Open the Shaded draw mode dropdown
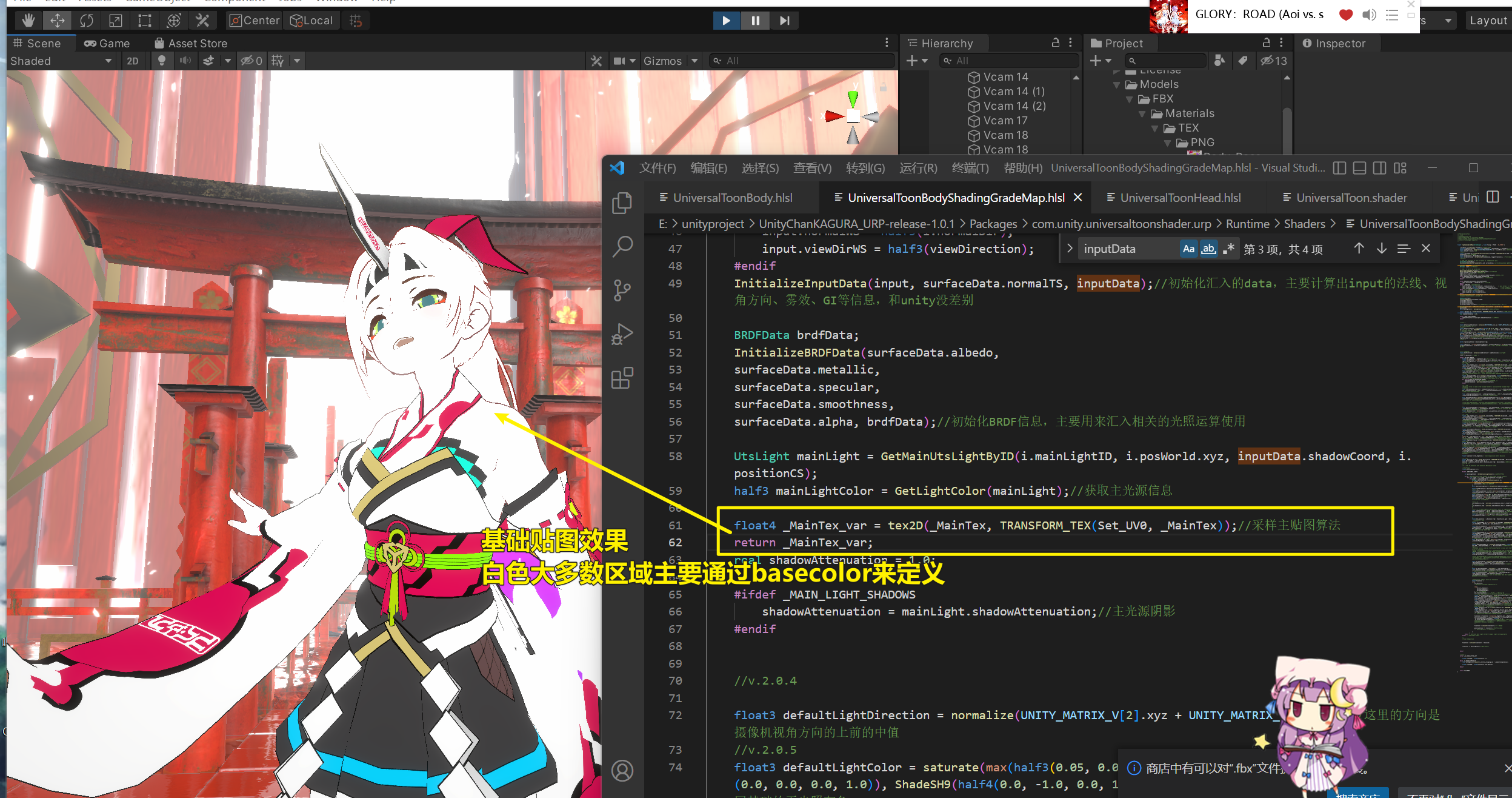Screen dimensions: 1512x798 [61, 61]
